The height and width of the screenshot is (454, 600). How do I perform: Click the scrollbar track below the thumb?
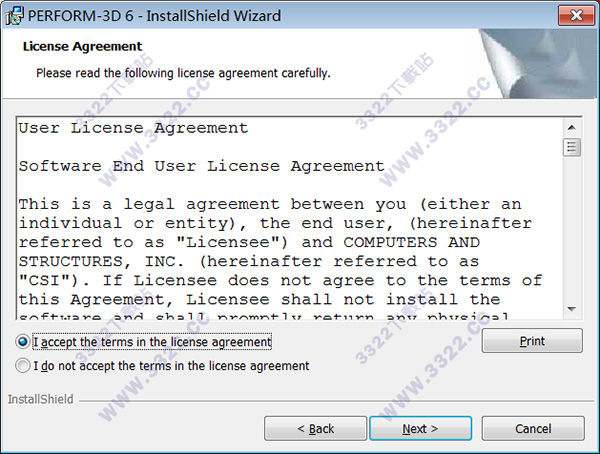(x=572, y=228)
